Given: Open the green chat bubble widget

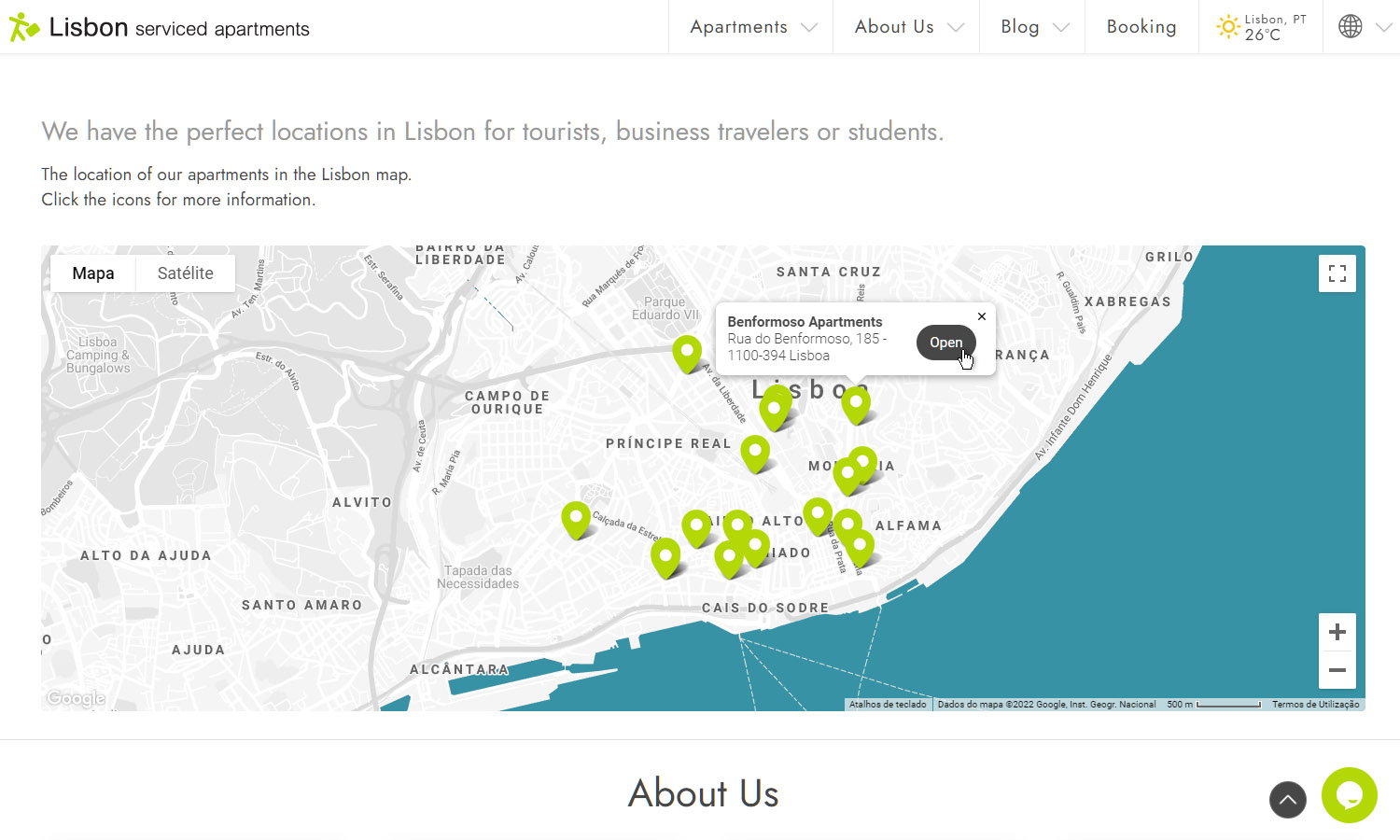Looking at the screenshot, I should tap(1349, 795).
